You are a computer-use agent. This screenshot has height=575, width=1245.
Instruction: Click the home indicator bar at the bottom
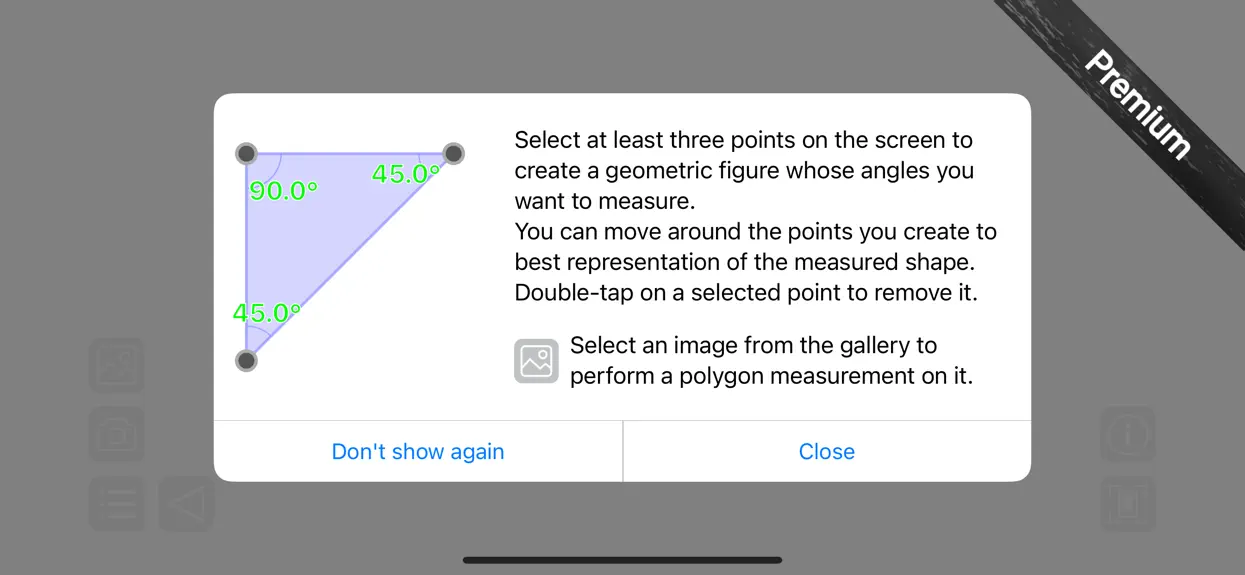coord(622,560)
